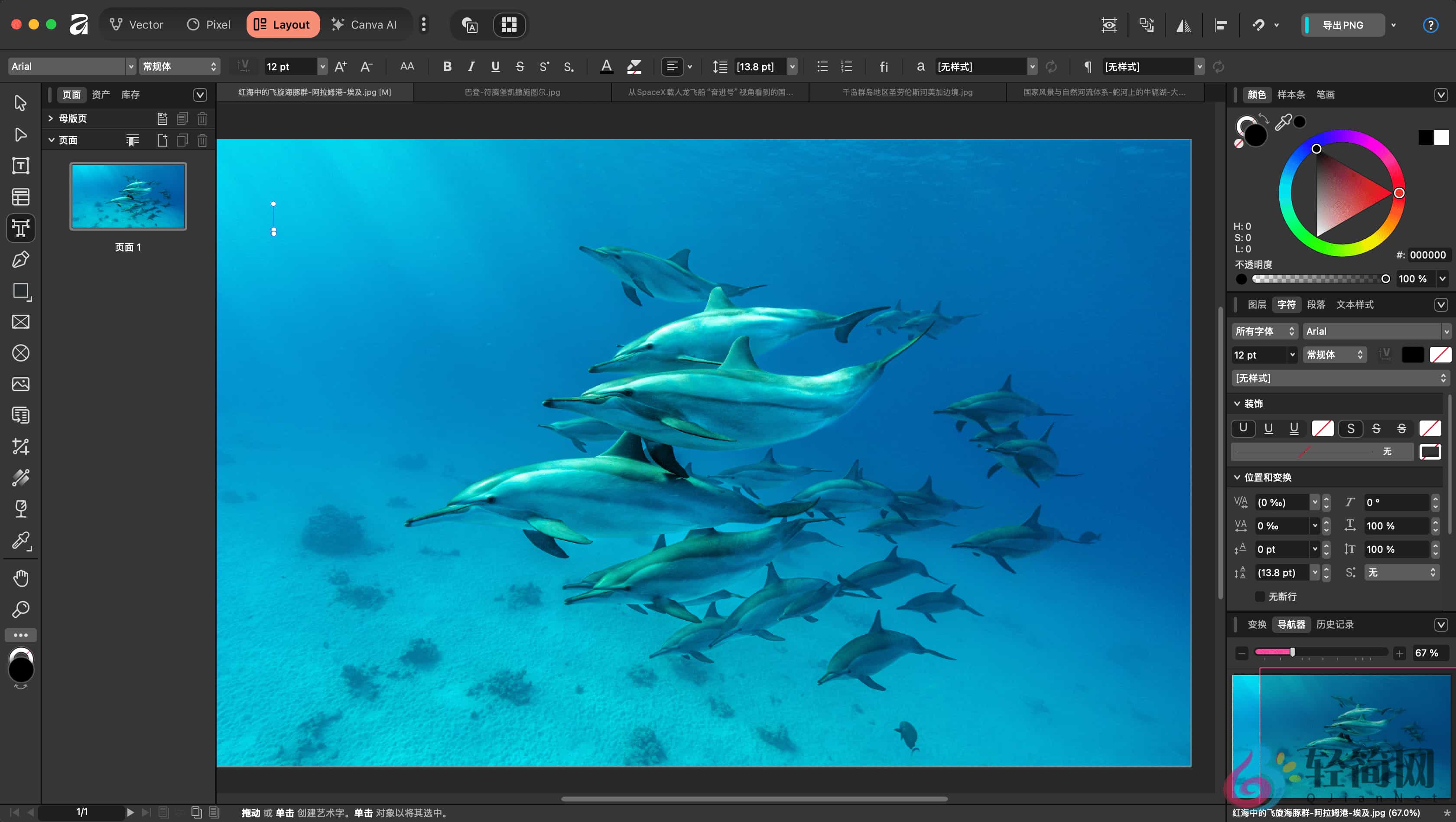Select the Zoom tool
Screen dimensions: 1456x822
[x=20, y=610]
